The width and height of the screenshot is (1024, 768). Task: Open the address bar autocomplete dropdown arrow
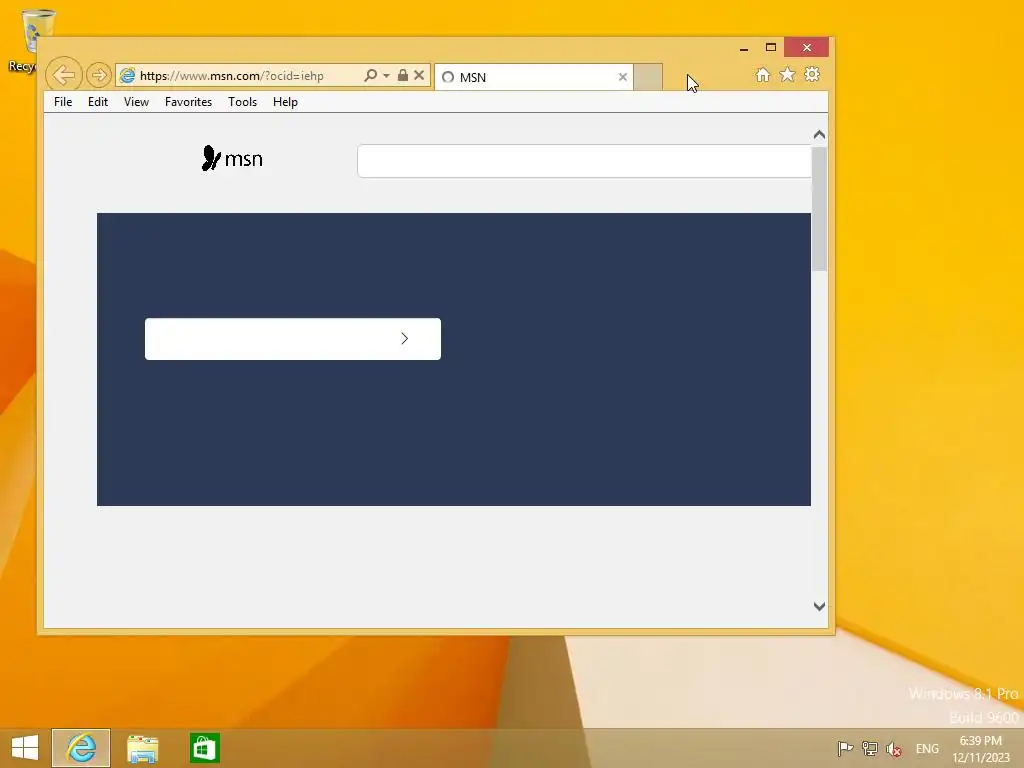coord(387,76)
